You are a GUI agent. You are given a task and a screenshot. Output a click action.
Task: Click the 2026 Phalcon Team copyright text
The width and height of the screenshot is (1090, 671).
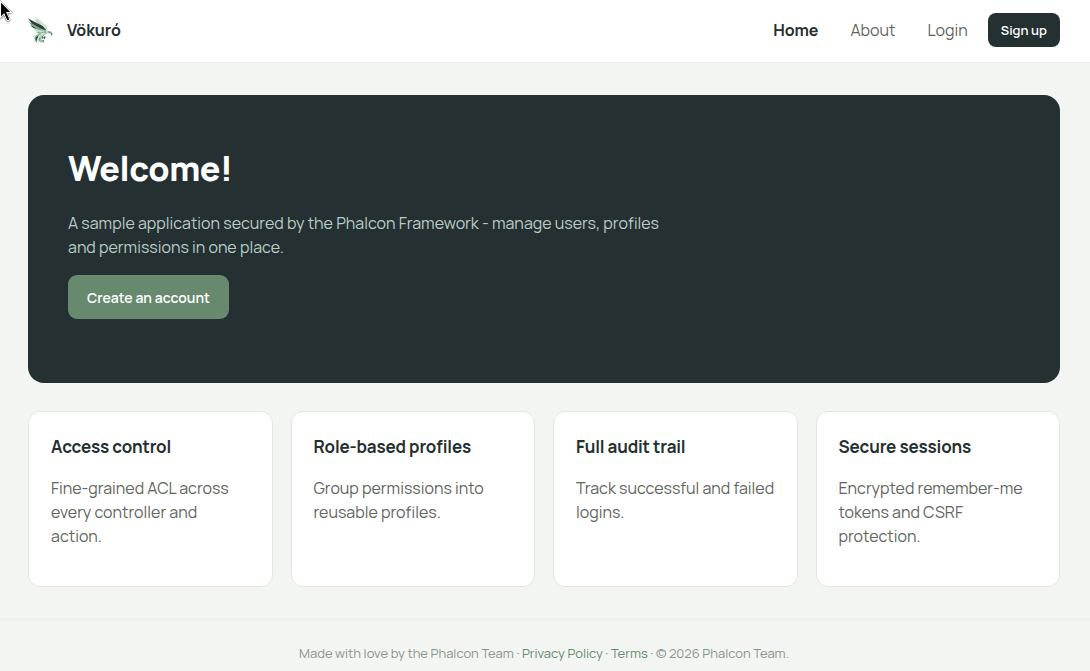click(722, 654)
